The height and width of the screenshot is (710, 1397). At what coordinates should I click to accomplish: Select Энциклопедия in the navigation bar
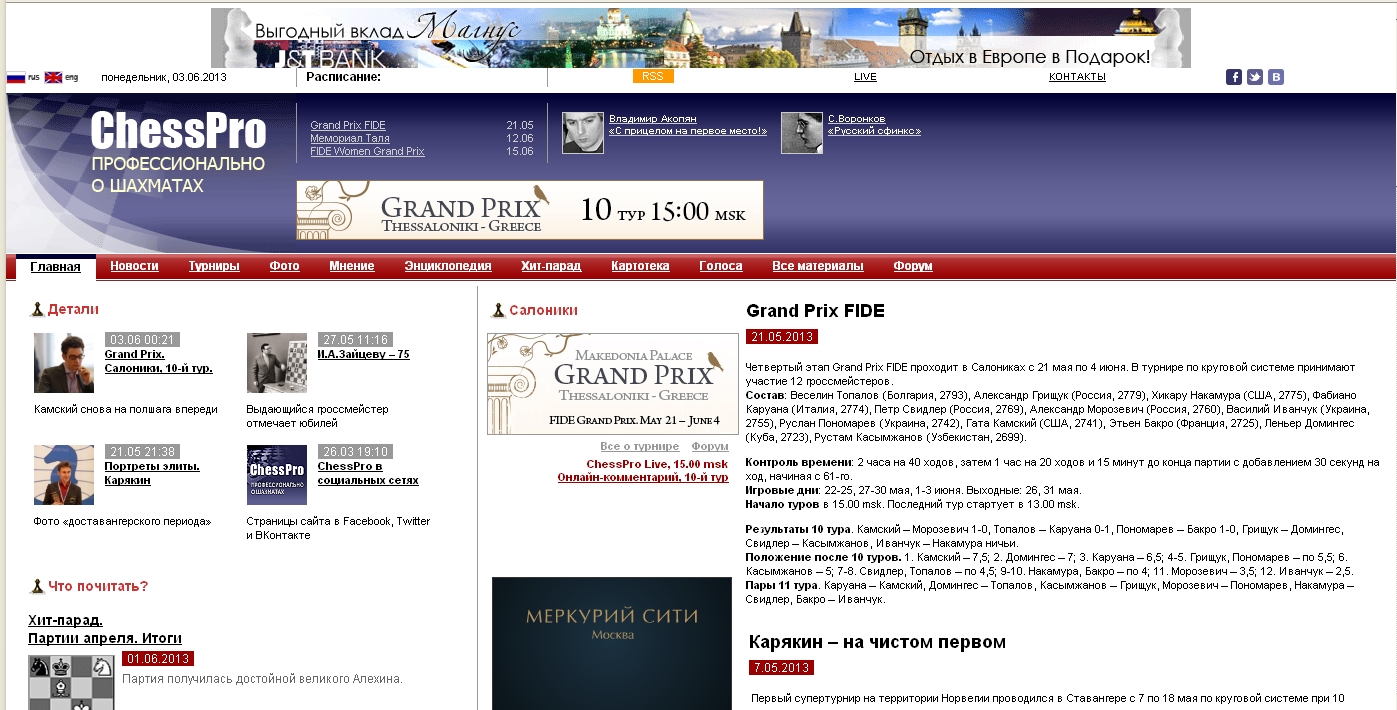(447, 266)
